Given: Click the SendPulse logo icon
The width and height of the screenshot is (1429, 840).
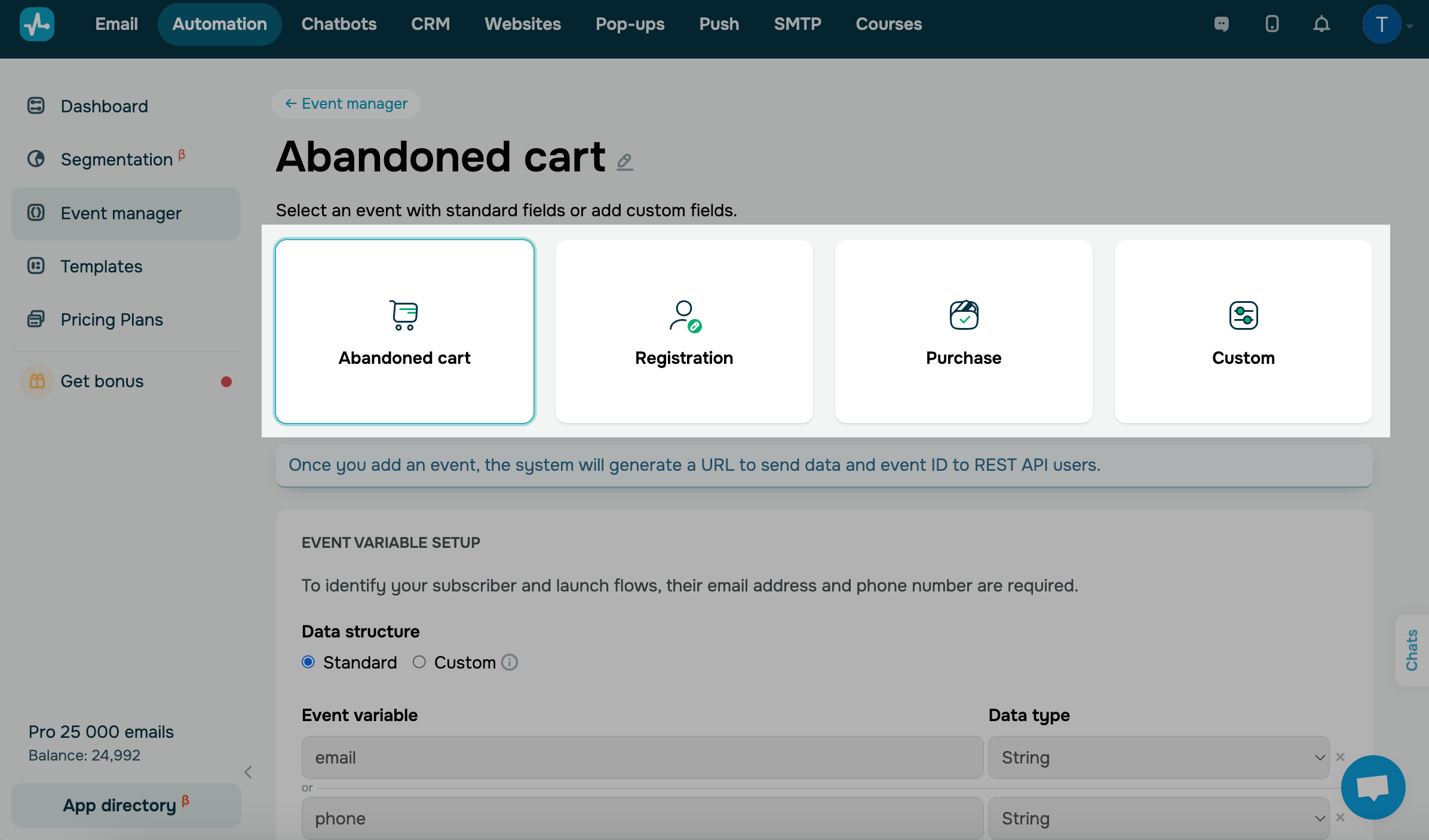Looking at the screenshot, I should tap(37, 24).
